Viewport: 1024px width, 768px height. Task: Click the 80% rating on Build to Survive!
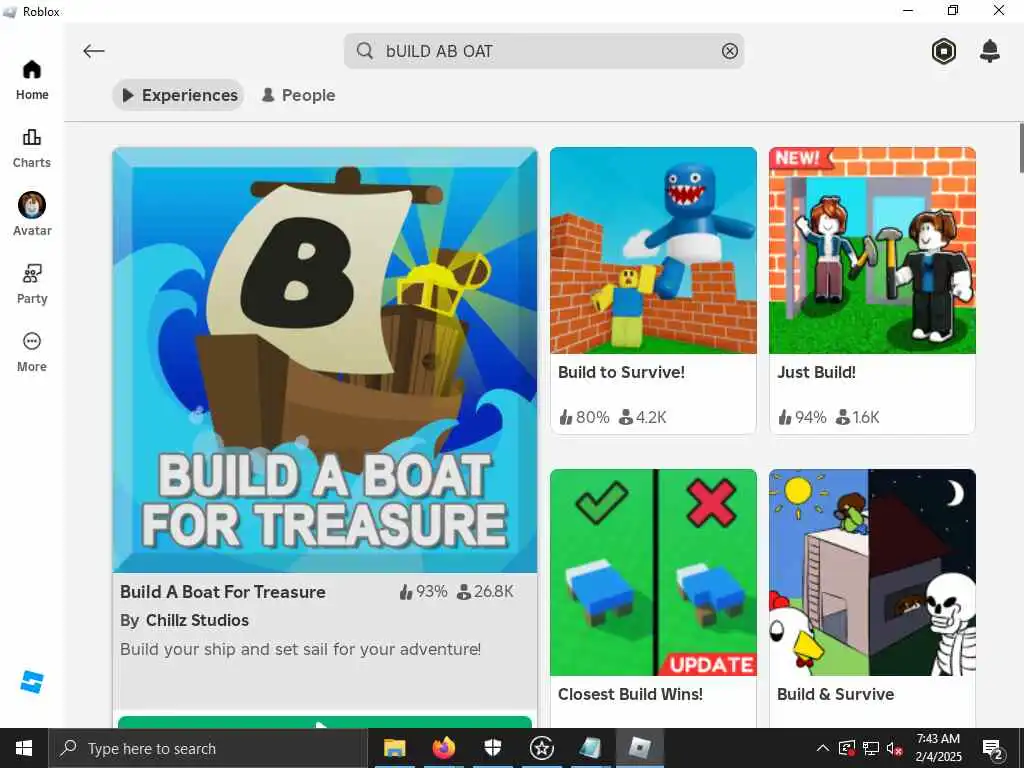pyautogui.click(x=584, y=417)
